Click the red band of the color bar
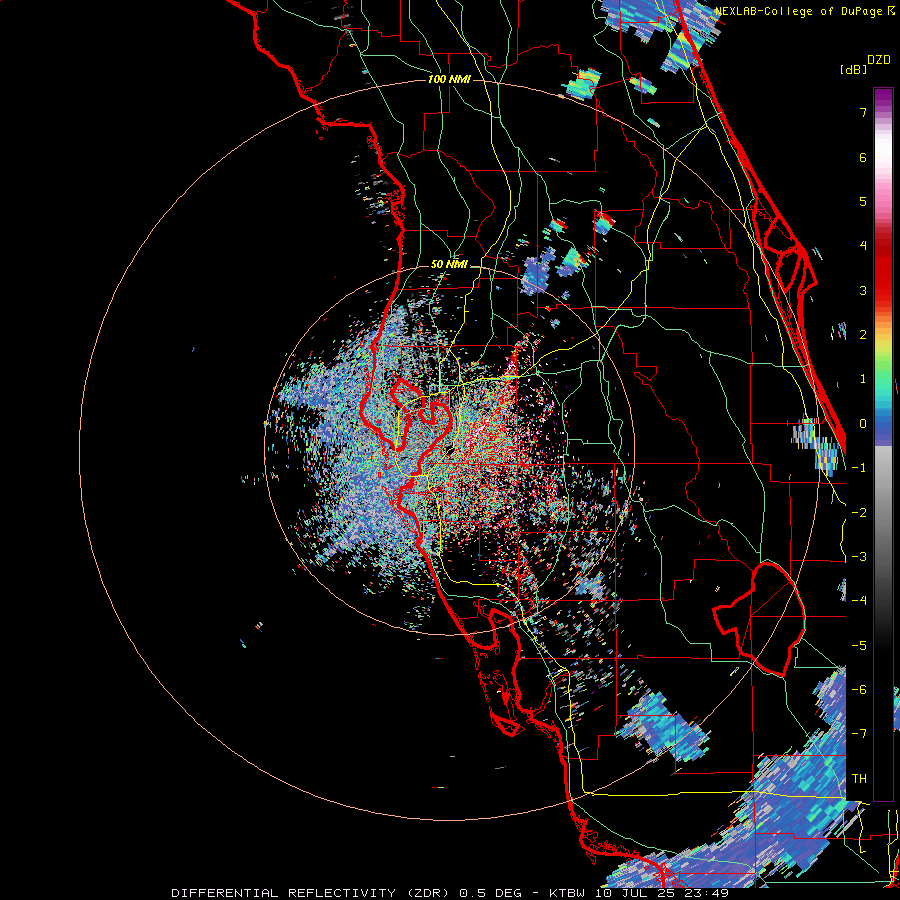The width and height of the screenshot is (900, 900). pos(883,270)
